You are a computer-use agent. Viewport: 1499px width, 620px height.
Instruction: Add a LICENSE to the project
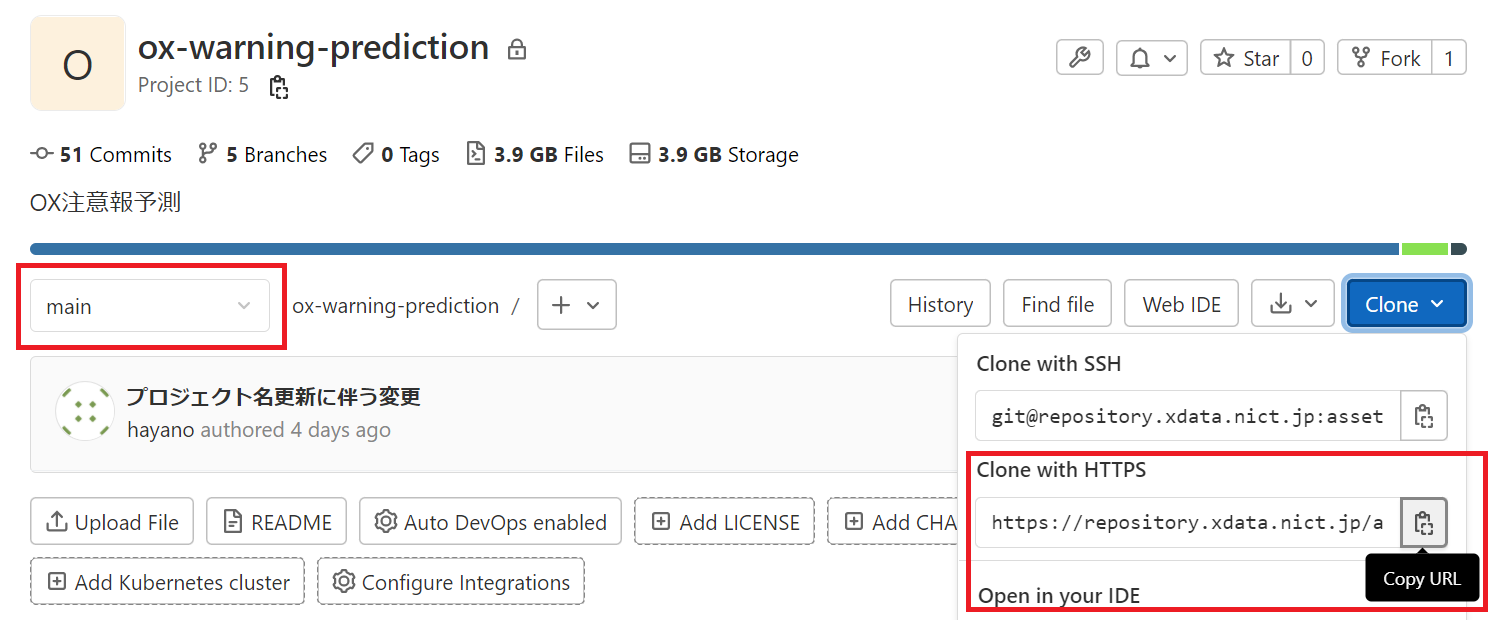(x=724, y=521)
